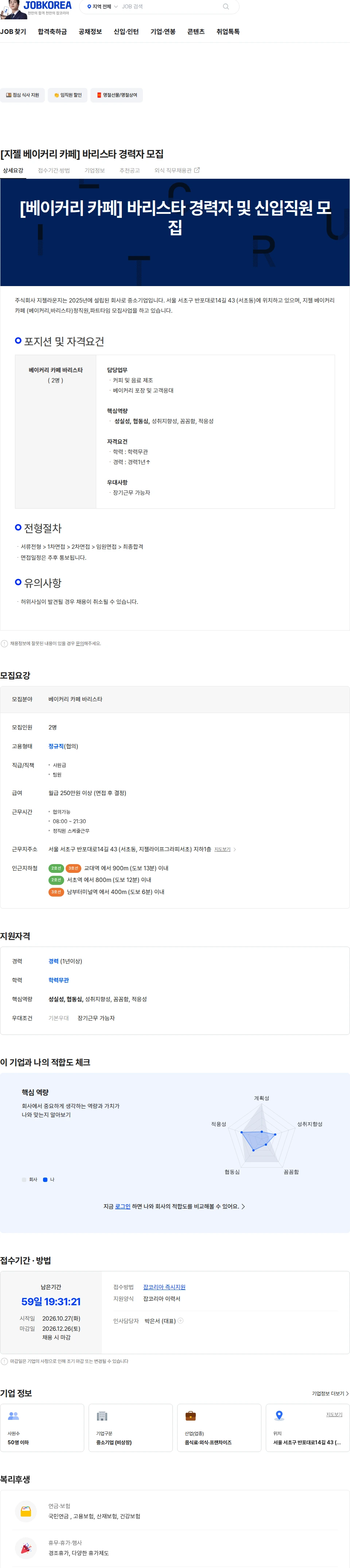Select the 상세요강 tab
Image resolution: width=350 pixels, height=1568 pixels.
pos(13,170)
